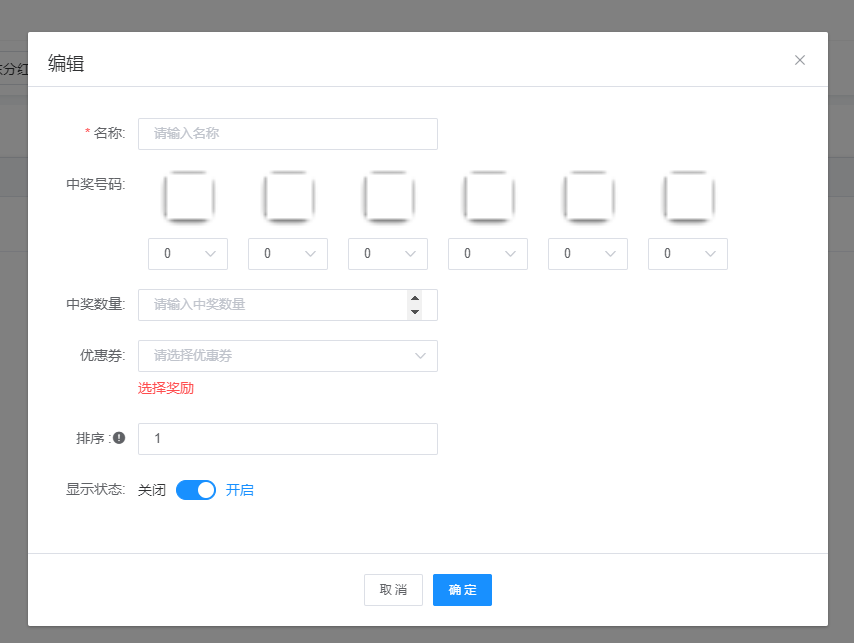This screenshot has height=643, width=854.
Task: Select the 开启 label for display status
Action: 240,490
